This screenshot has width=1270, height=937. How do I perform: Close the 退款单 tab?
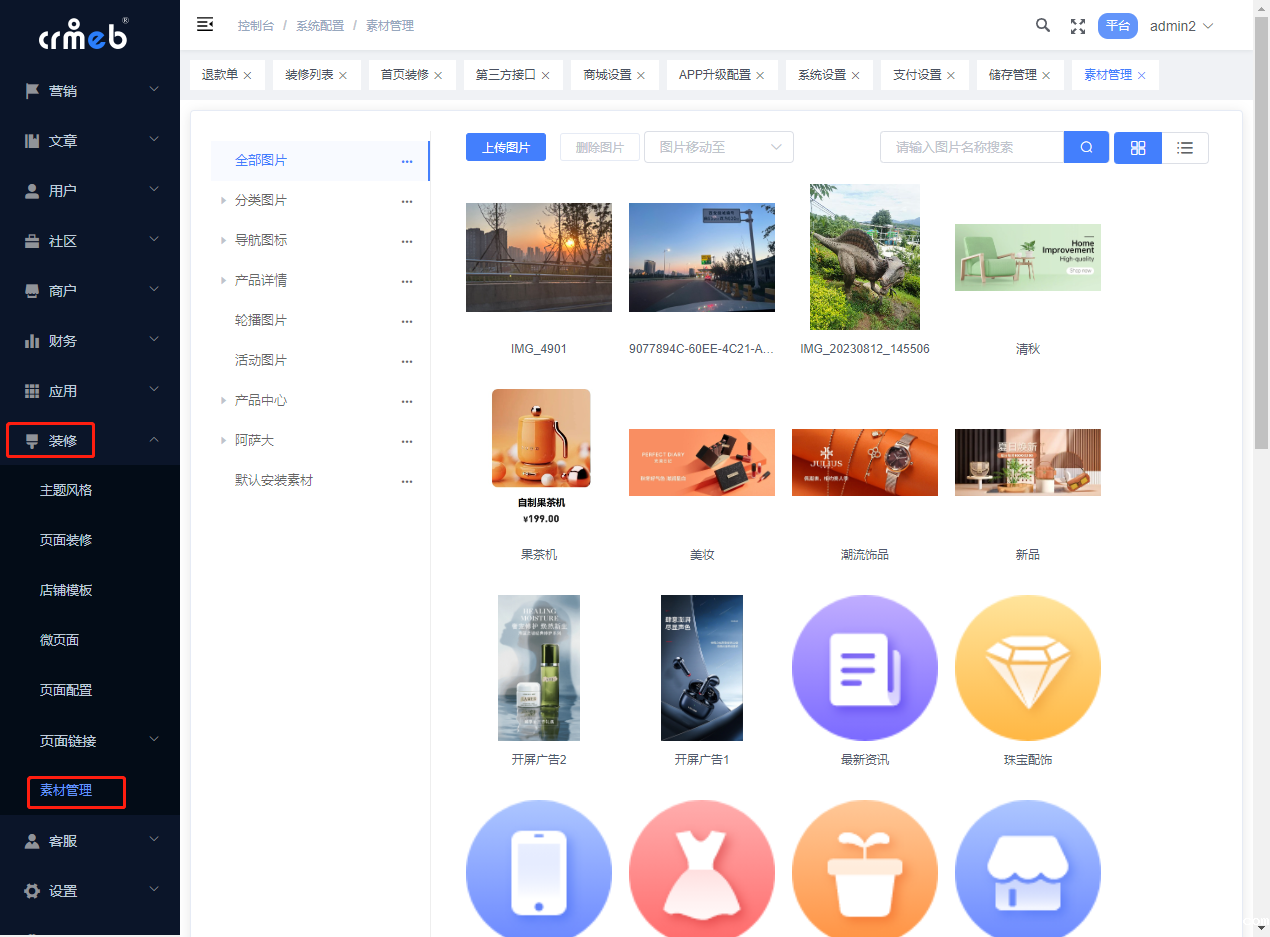coord(248,76)
